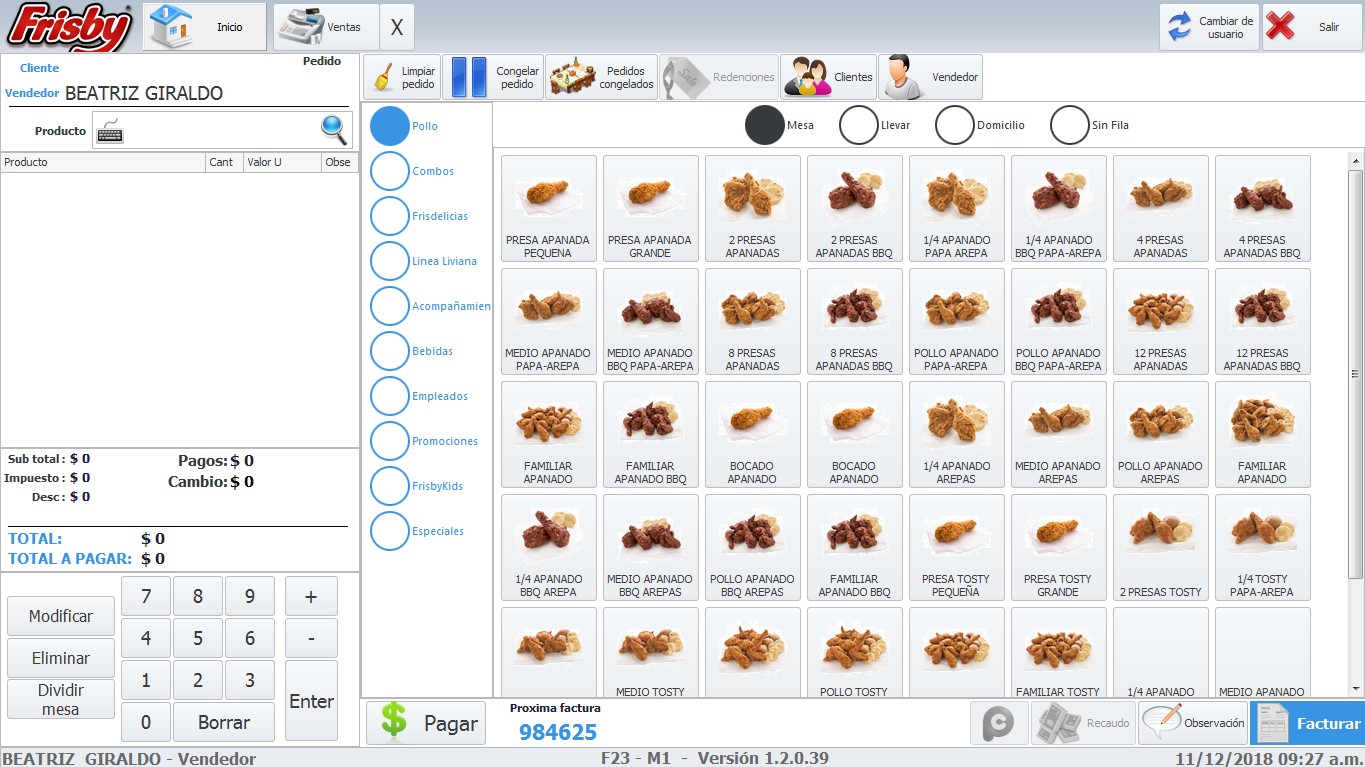Select the FrisbyKids category
1365x767 pixels.
click(x=390, y=486)
